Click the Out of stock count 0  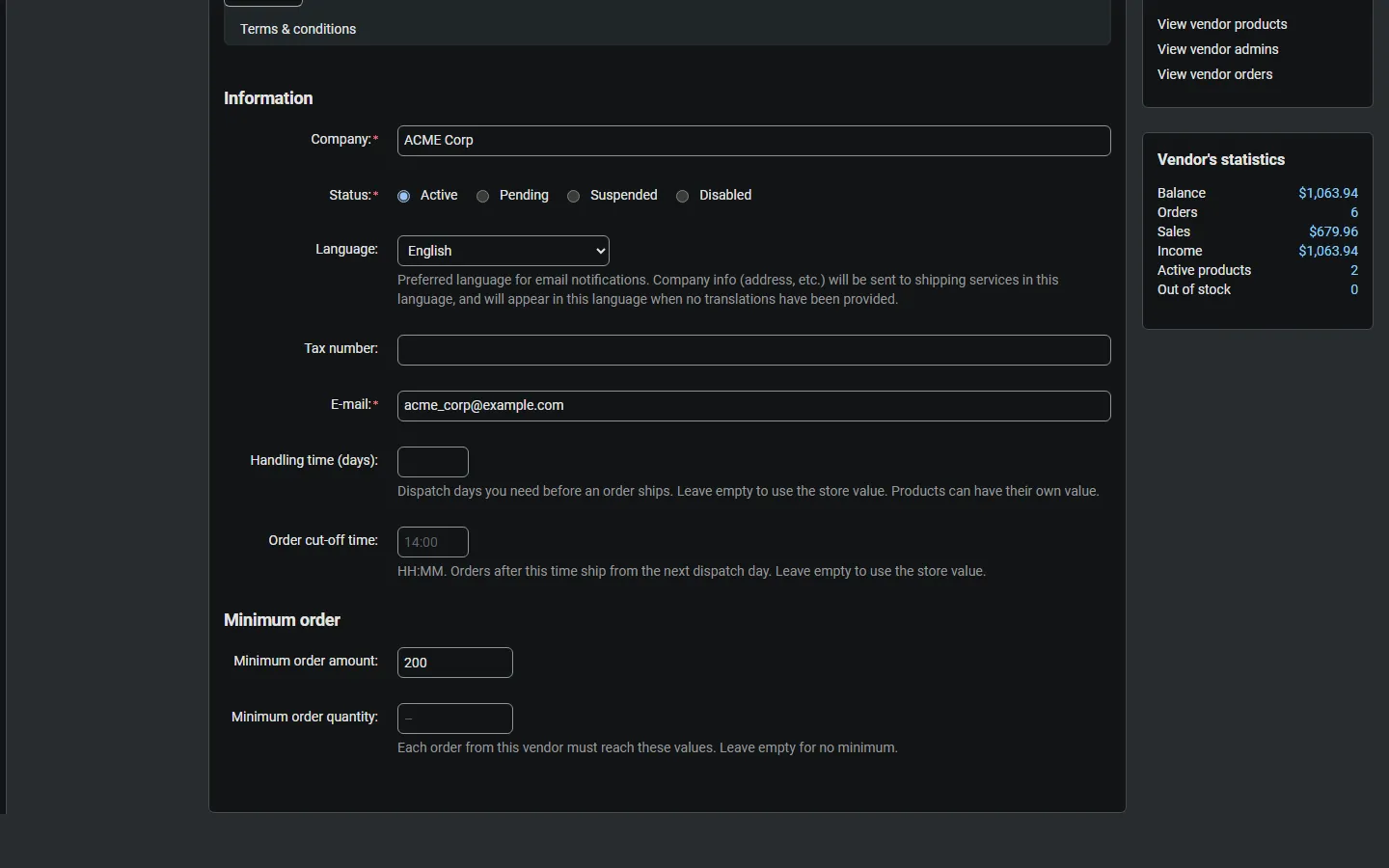[1354, 289]
